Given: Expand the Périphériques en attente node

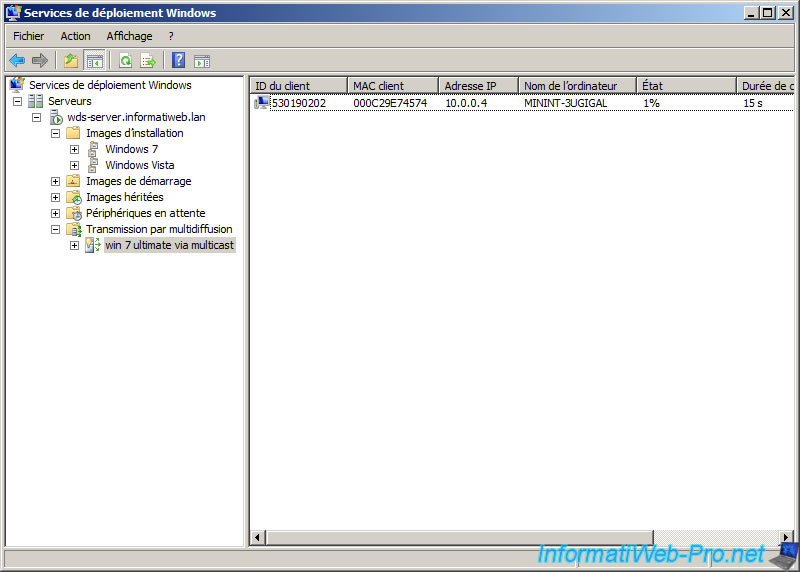Looking at the screenshot, I should point(56,213).
